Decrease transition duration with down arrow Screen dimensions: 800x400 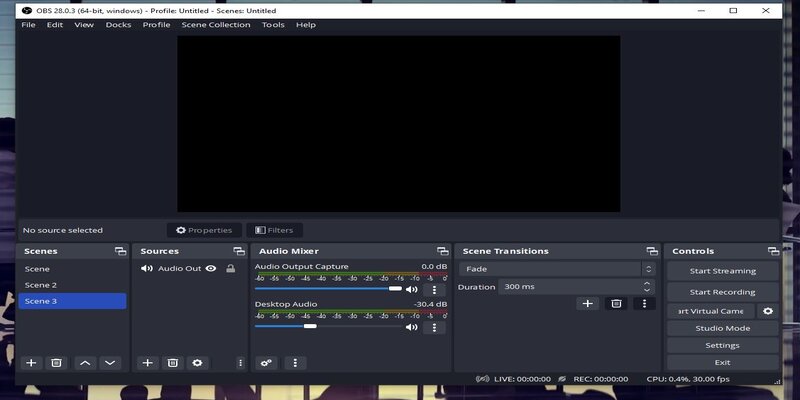[647, 290]
